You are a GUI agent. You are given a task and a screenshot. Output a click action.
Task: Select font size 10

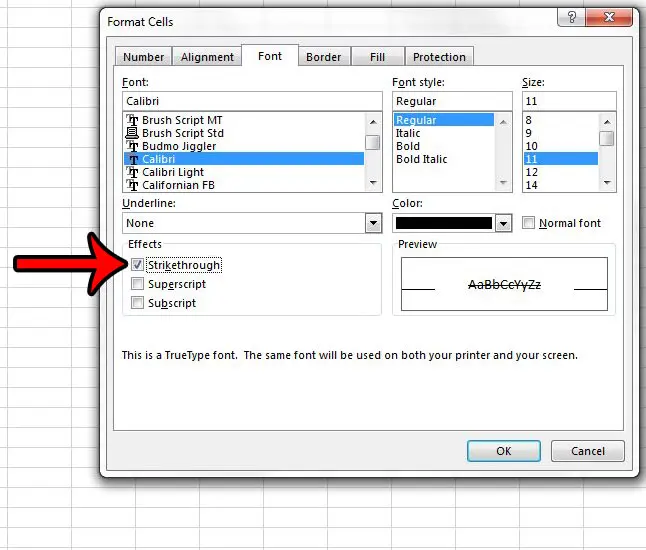click(561, 146)
